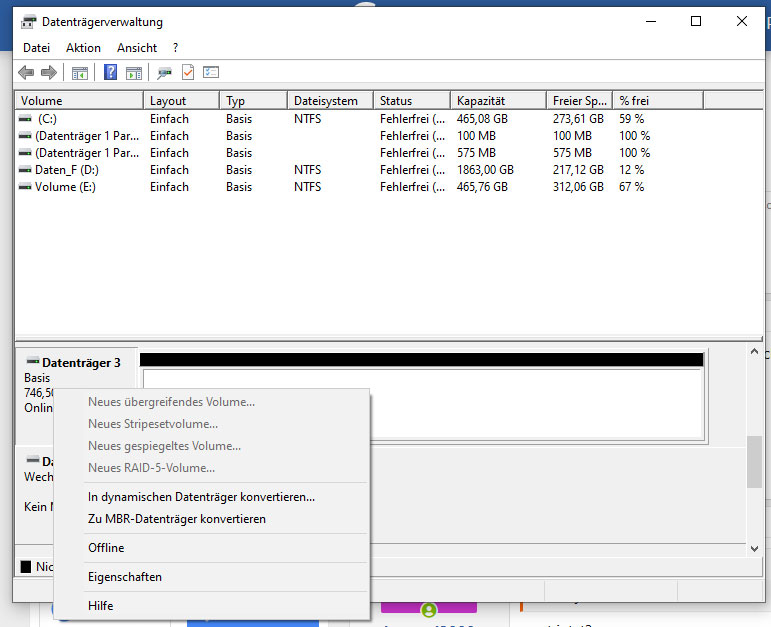
Task: Sort by the Freier Sp... column header
Action: pos(580,101)
